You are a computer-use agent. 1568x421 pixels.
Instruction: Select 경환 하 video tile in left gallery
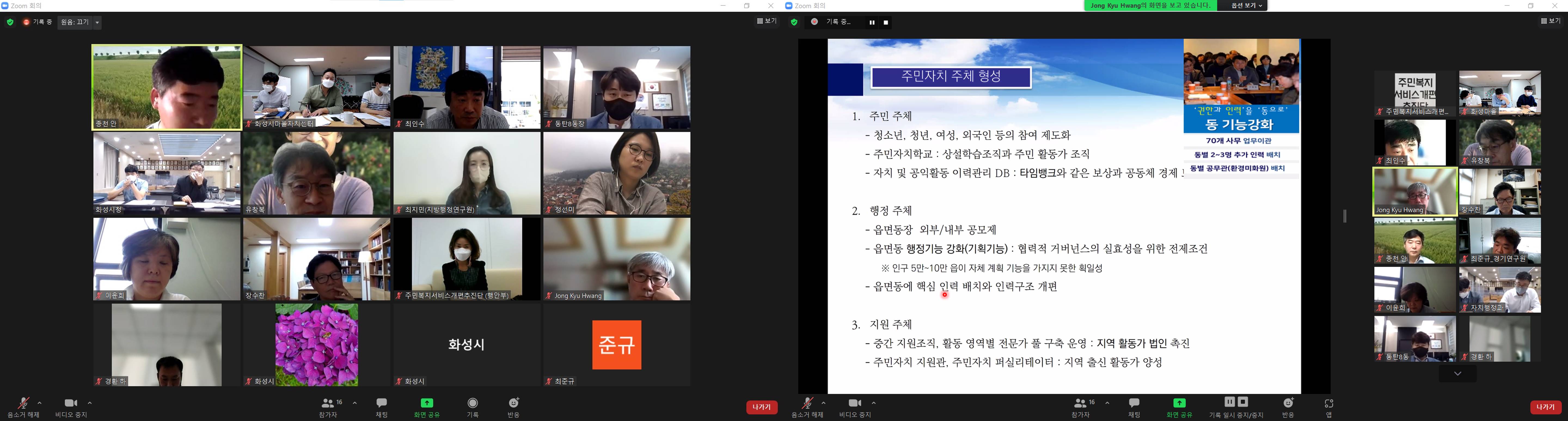(x=167, y=345)
